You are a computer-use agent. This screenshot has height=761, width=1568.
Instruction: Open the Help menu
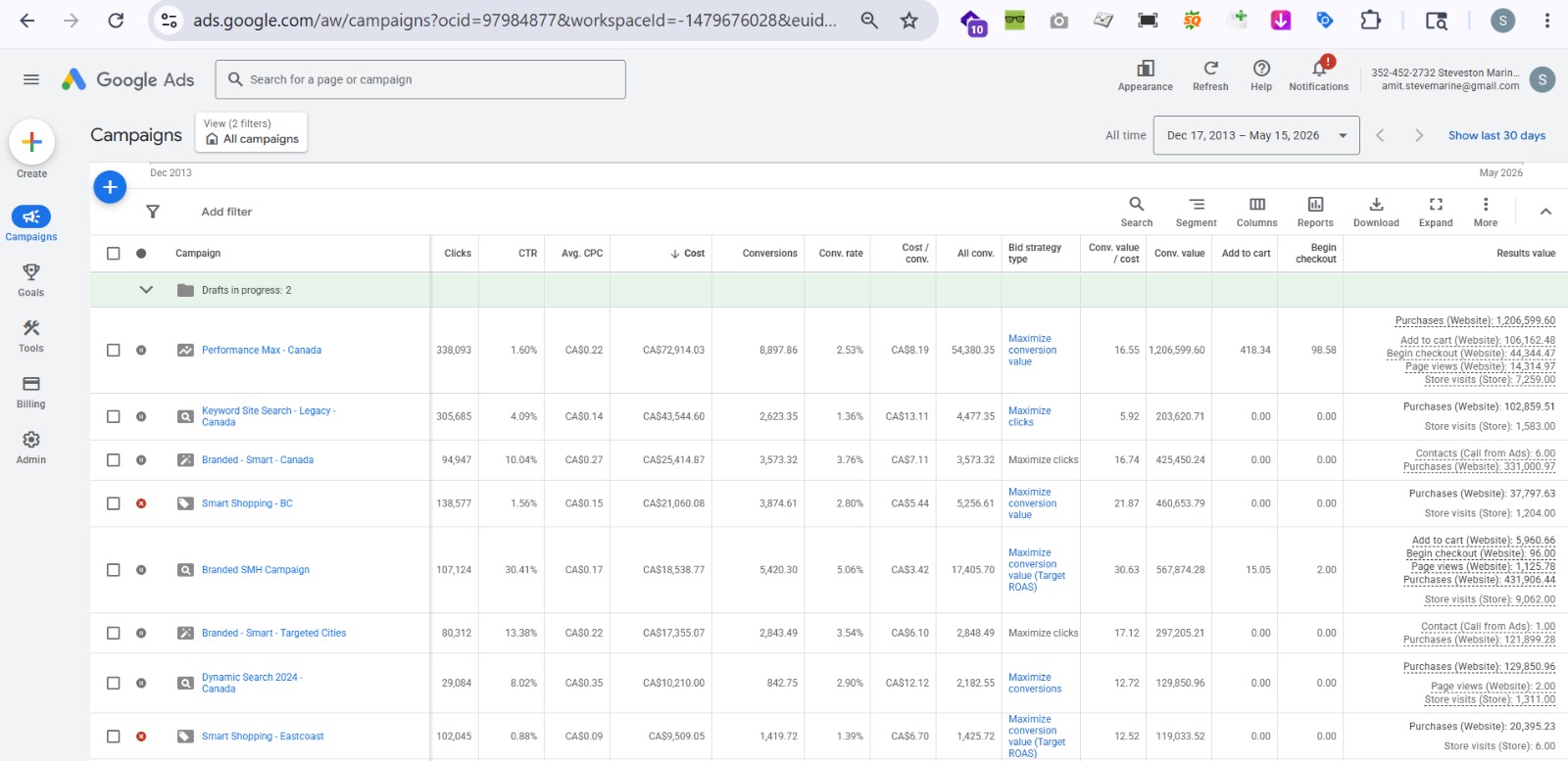[x=1261, y=75]
